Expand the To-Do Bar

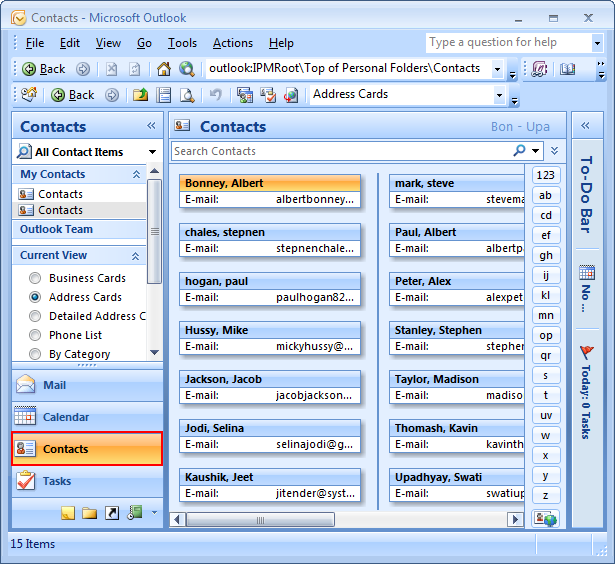pyautogui.click(x=585, y=126)
